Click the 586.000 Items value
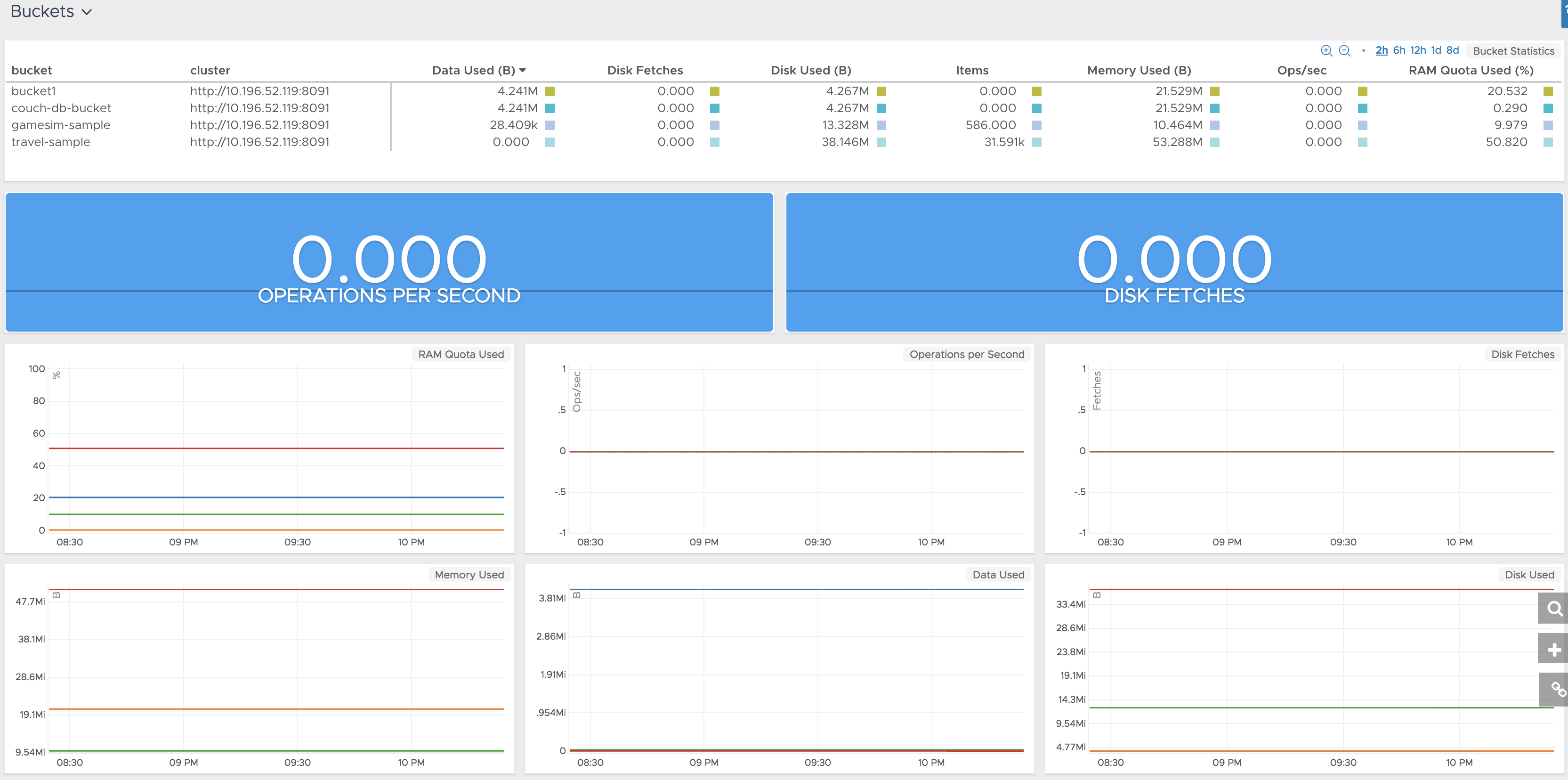The width and height of the screenshot is (1568, 780). (x=990, y=125)
